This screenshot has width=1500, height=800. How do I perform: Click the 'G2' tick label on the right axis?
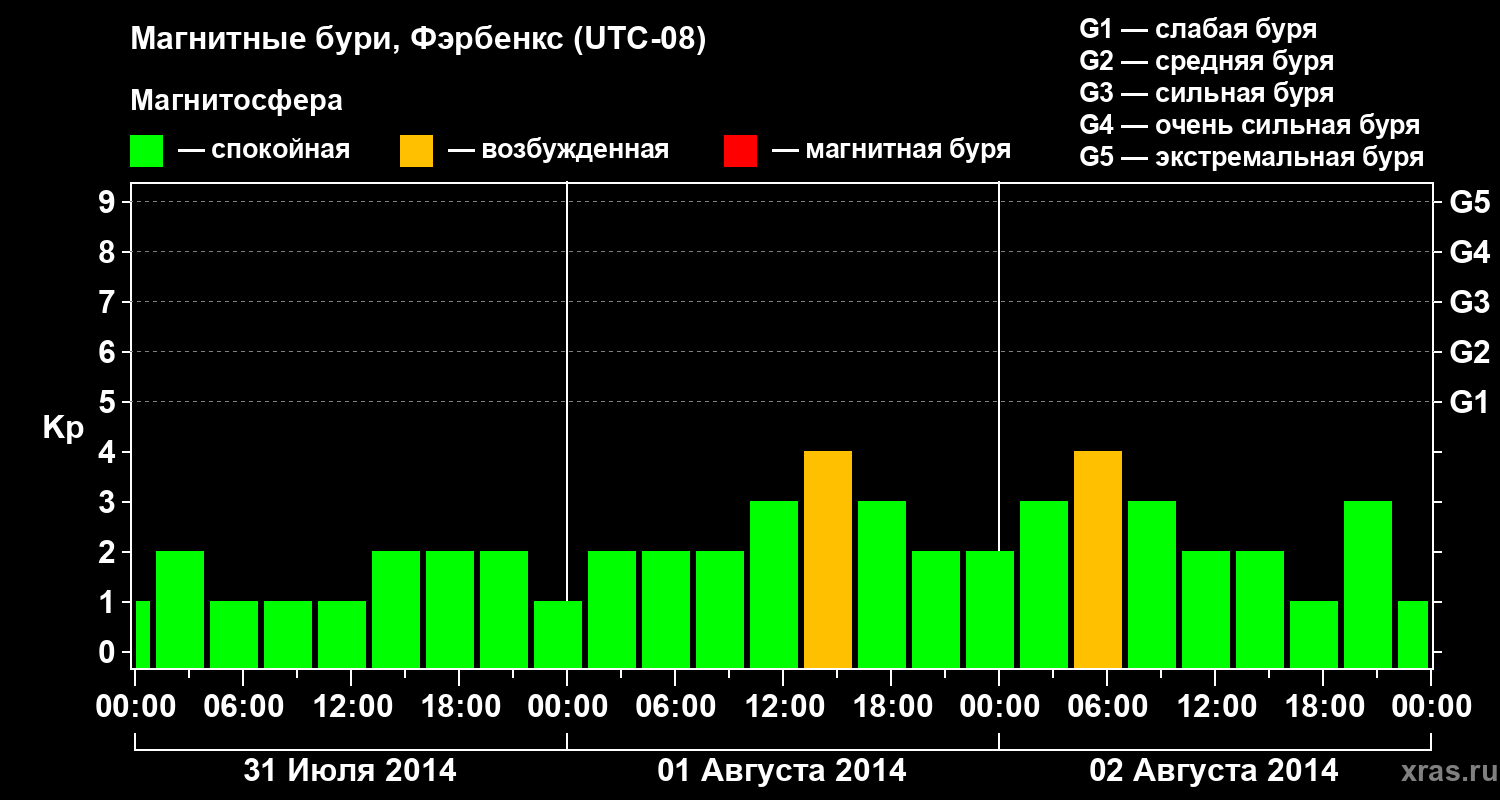point(1469,352)
